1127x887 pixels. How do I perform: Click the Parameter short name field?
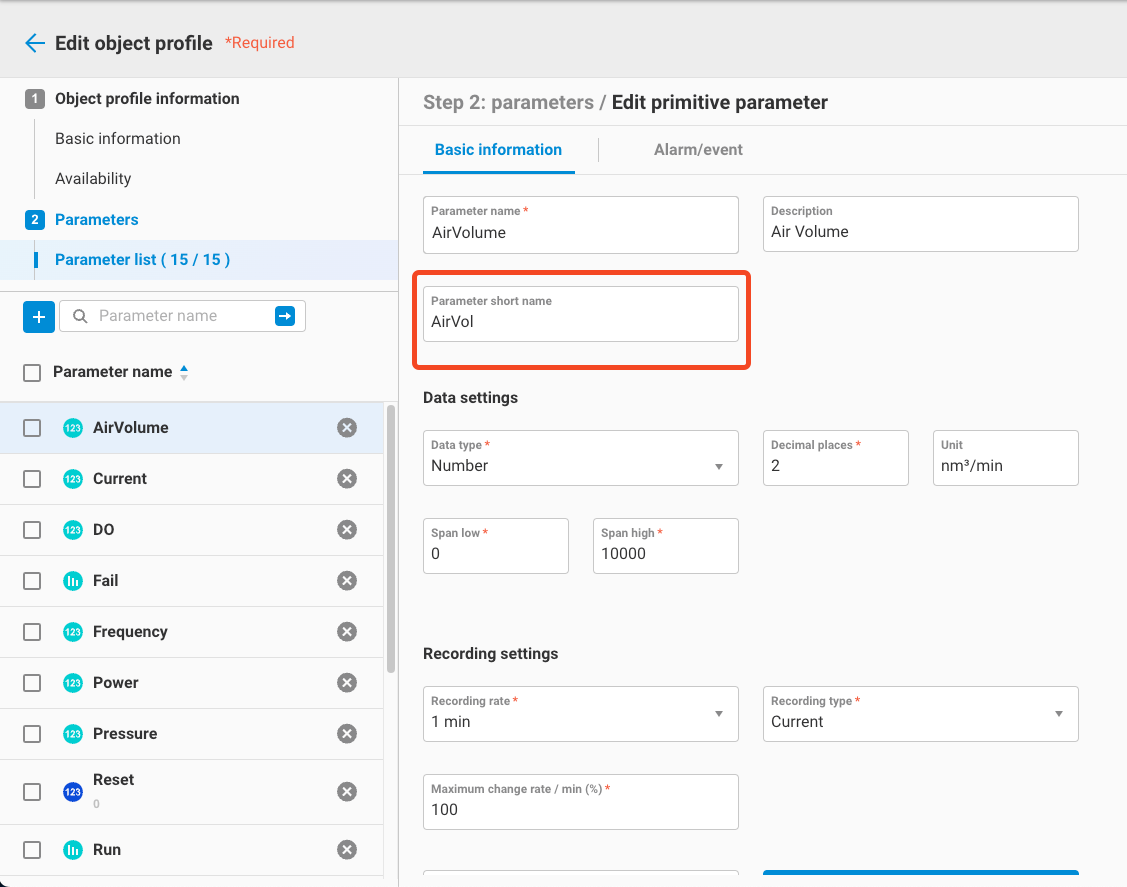[580, 322]
